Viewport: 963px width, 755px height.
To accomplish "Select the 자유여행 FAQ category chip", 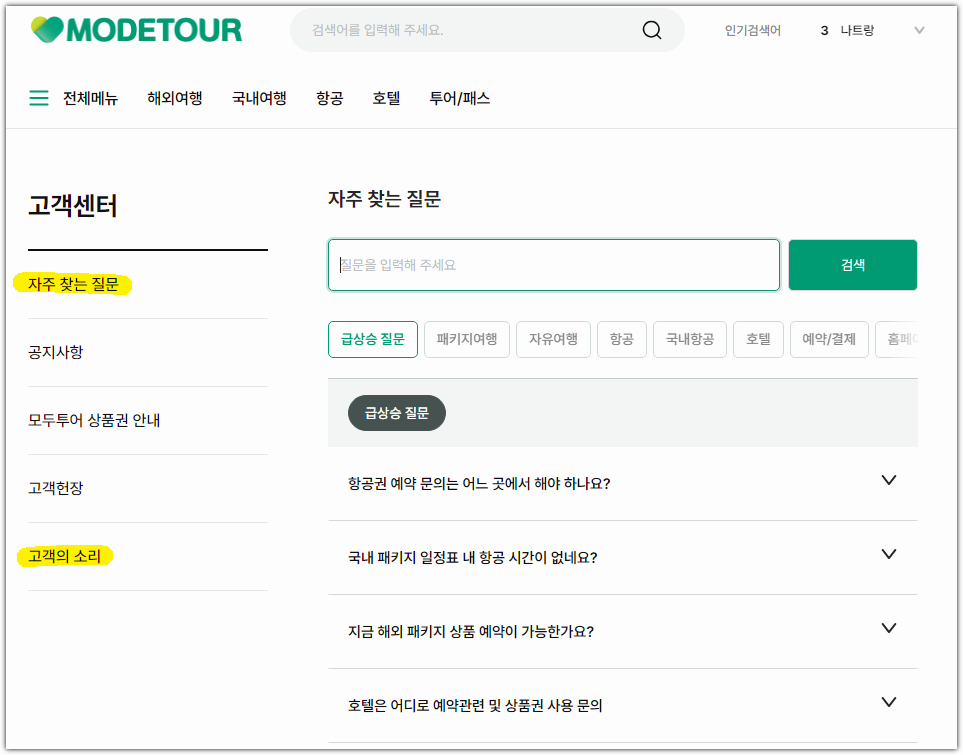I will [553, 339].
